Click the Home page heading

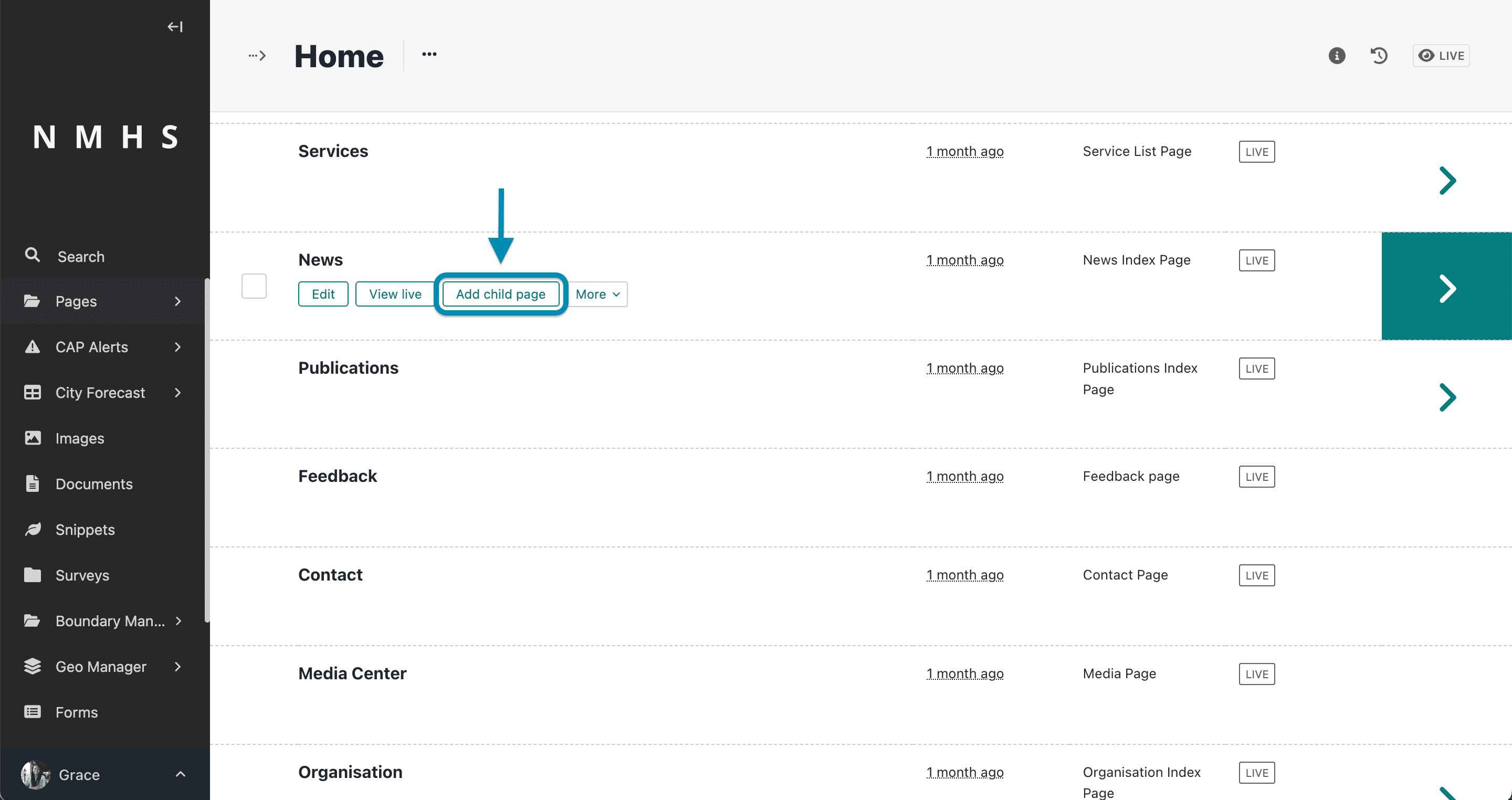[339, 56]
